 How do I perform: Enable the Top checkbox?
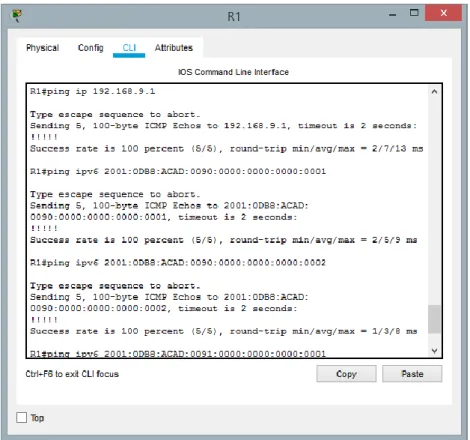pos(22,418)
